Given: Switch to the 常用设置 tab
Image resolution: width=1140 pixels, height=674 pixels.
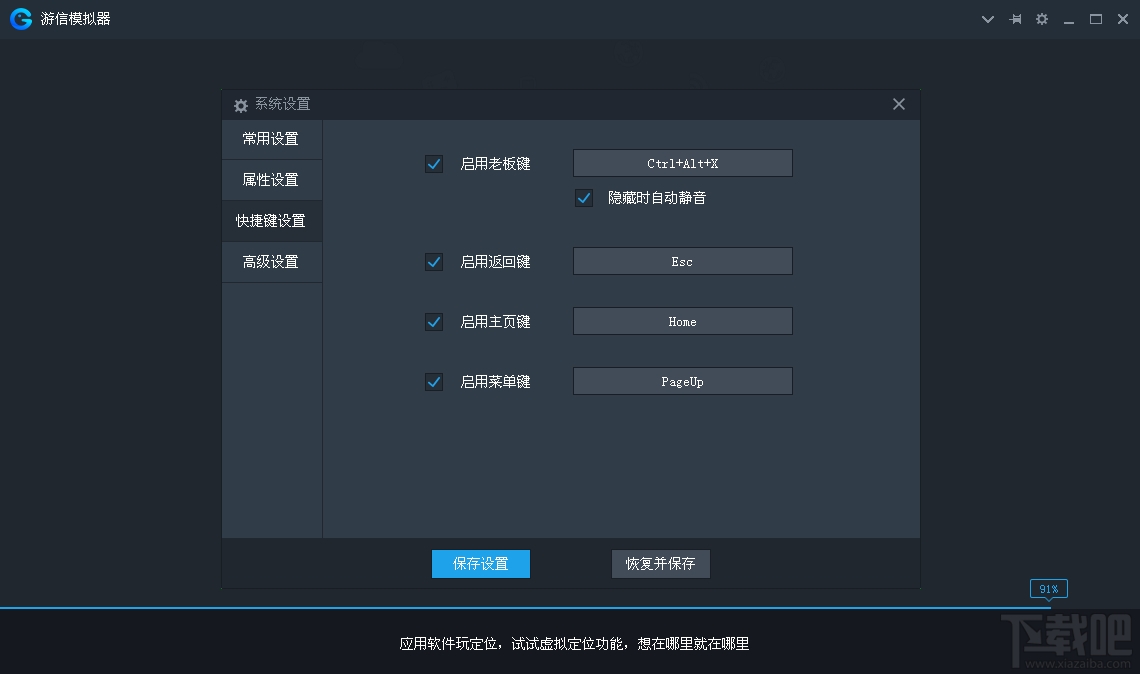Looking at the screenshot, I should click(271, 139).
